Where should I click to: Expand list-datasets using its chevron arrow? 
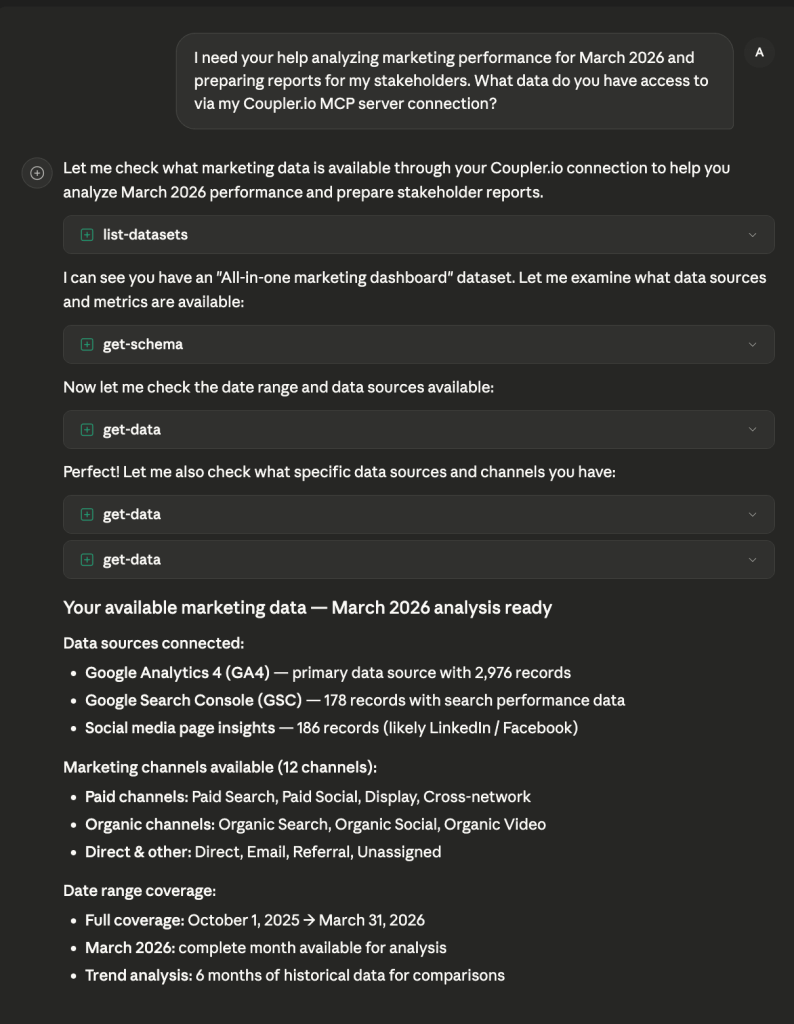point(752,235)
